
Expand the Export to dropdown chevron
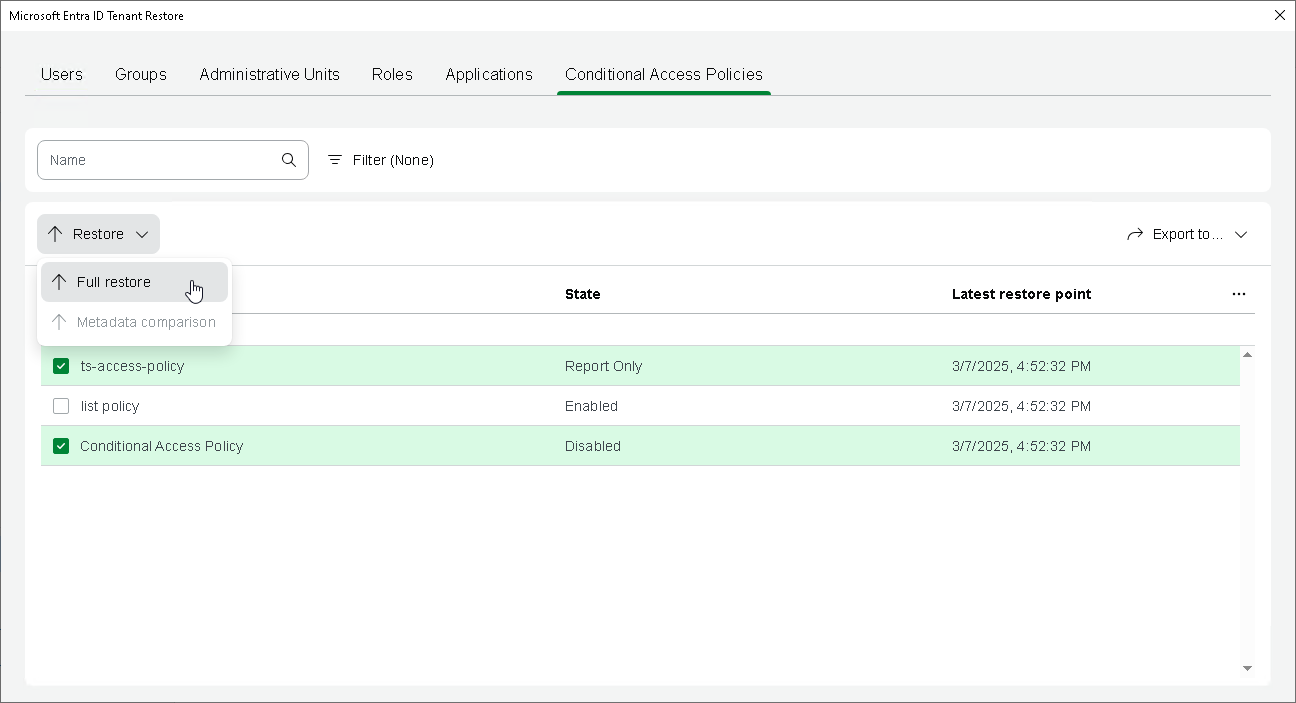1241,234
